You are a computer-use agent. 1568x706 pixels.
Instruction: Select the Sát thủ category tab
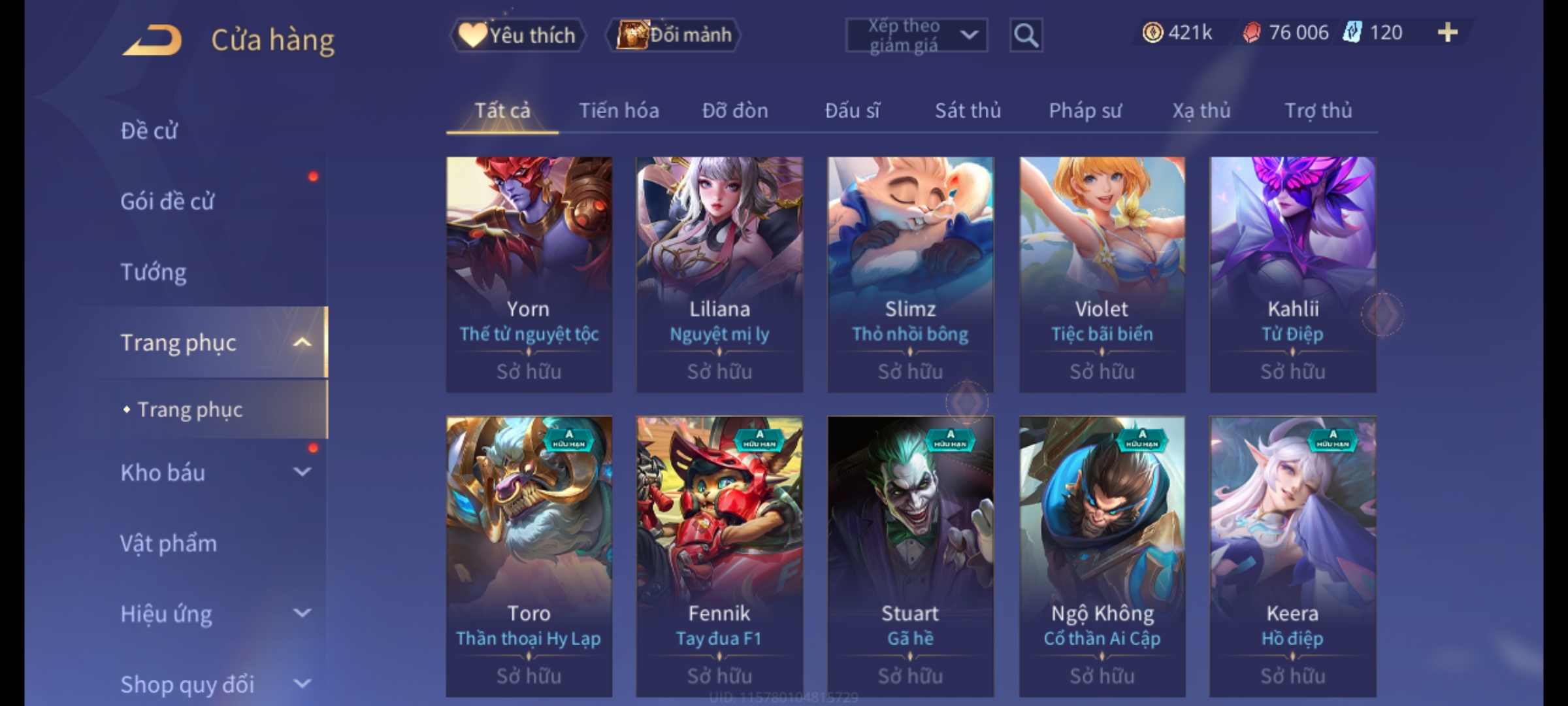[x=968, y=110]
